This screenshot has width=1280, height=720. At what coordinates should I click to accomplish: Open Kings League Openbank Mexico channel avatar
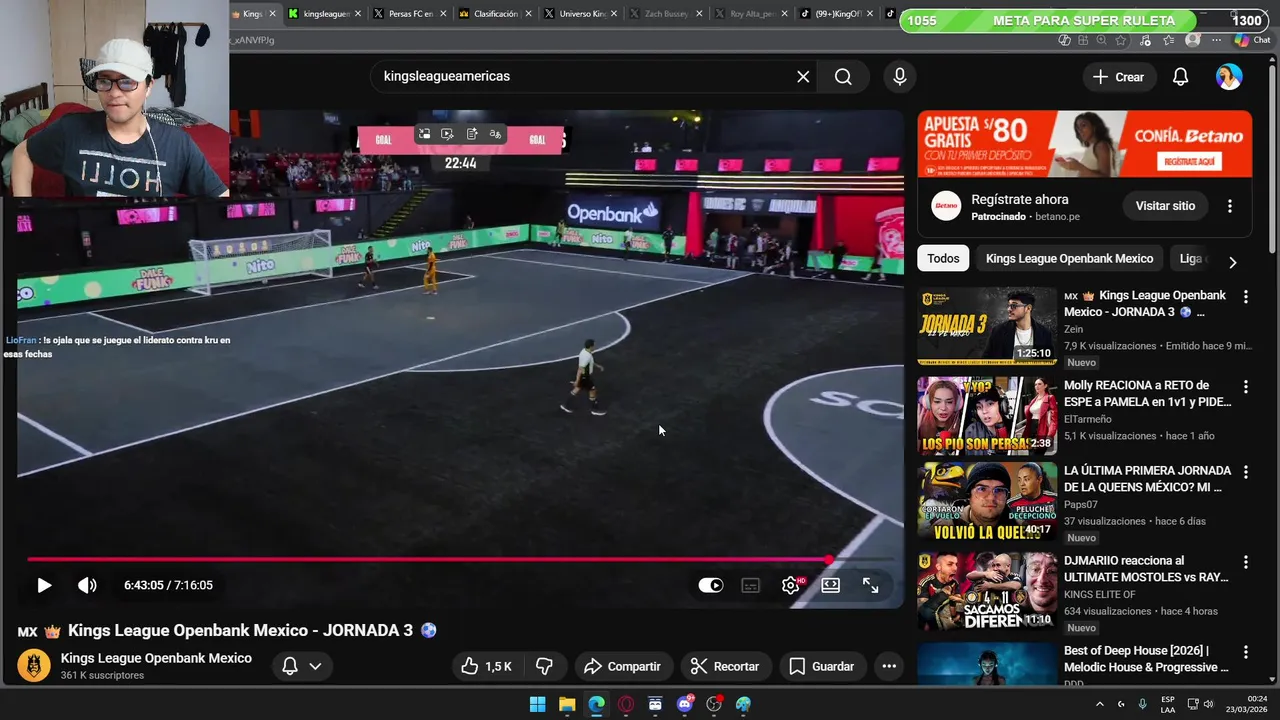pos(34,666)
